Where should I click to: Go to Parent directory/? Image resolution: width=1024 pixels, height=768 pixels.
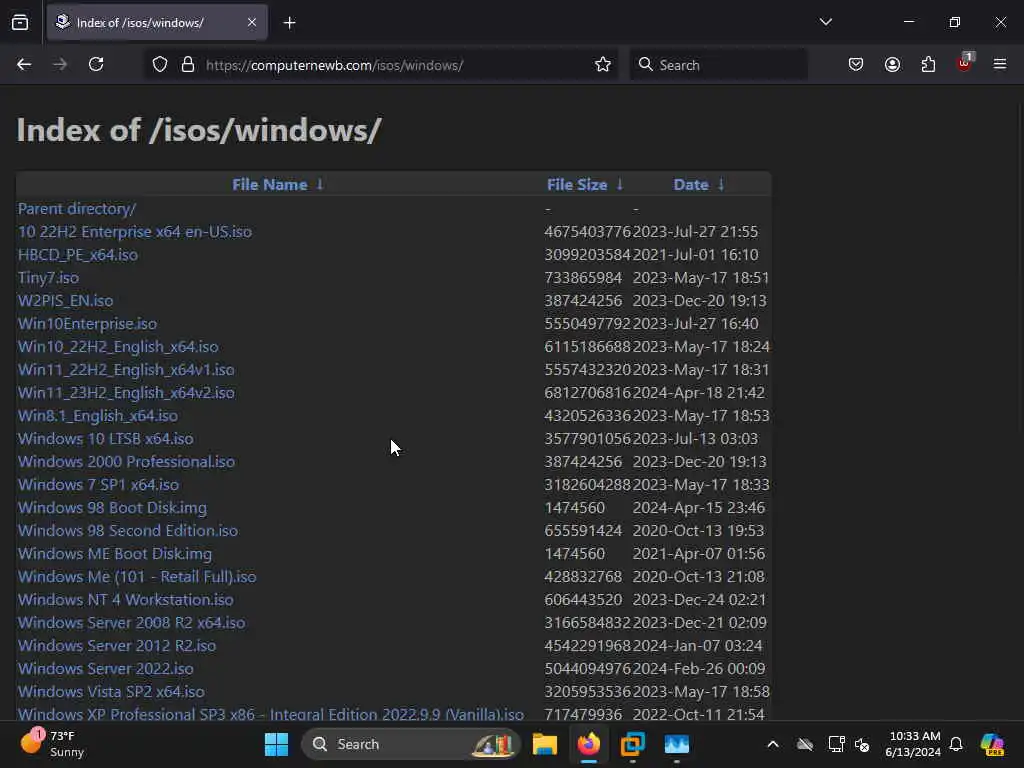click(x=76, y=208)
